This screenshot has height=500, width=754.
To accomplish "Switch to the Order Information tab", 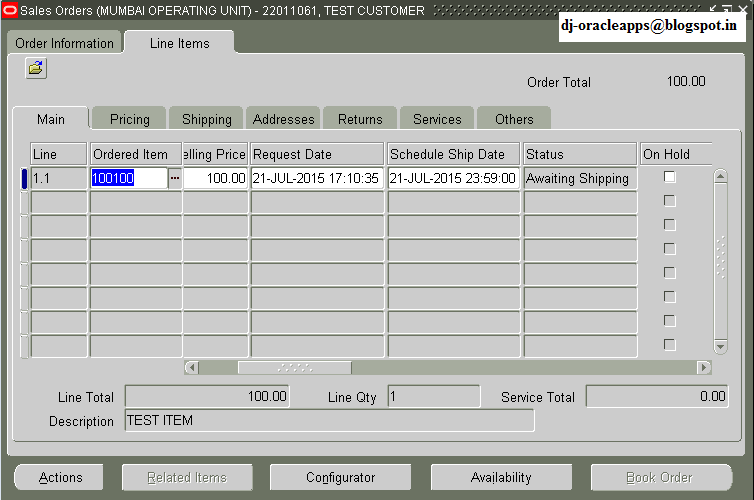I will tap(64, 43).
